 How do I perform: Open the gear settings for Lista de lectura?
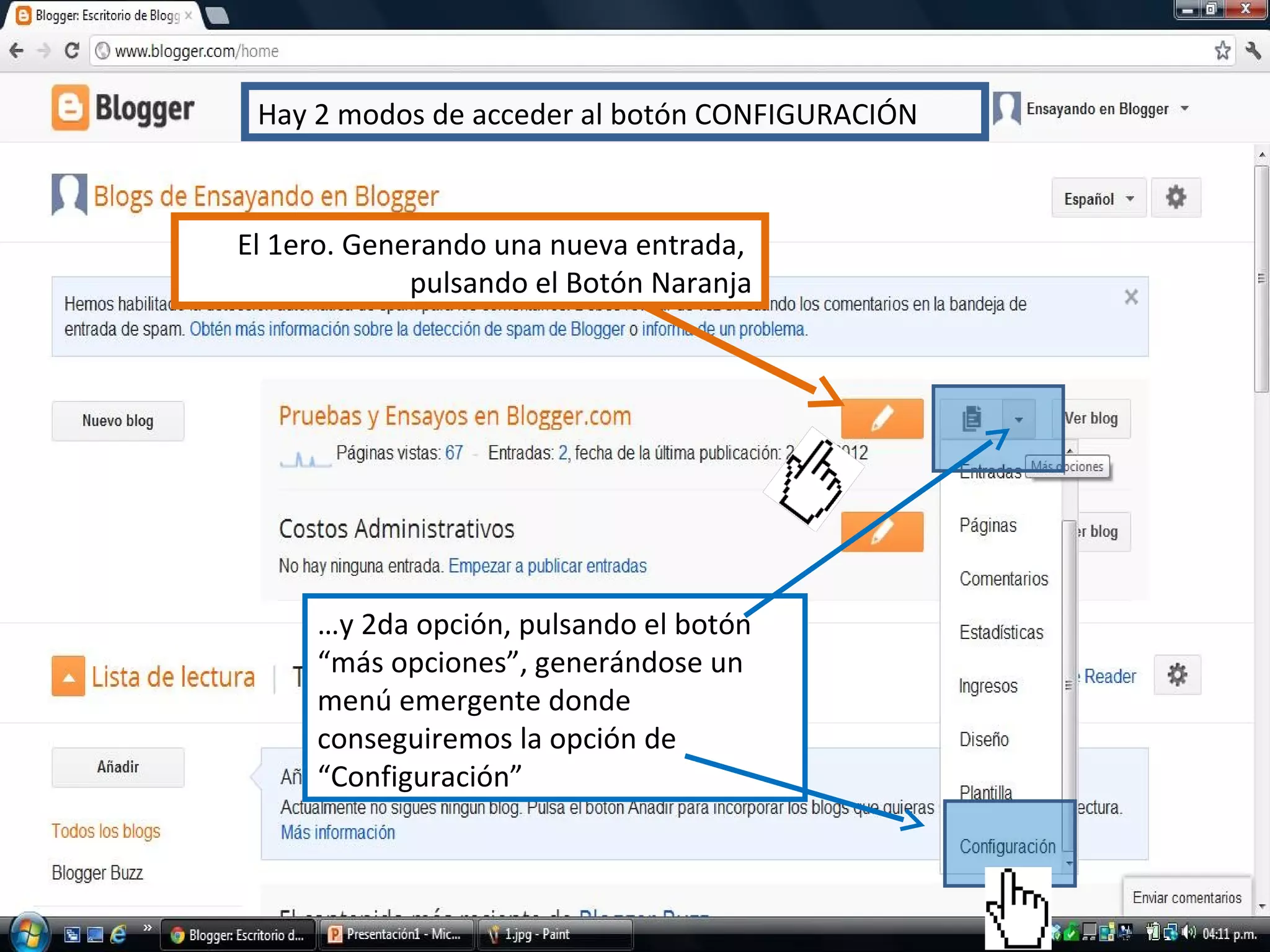(1177, 675)
